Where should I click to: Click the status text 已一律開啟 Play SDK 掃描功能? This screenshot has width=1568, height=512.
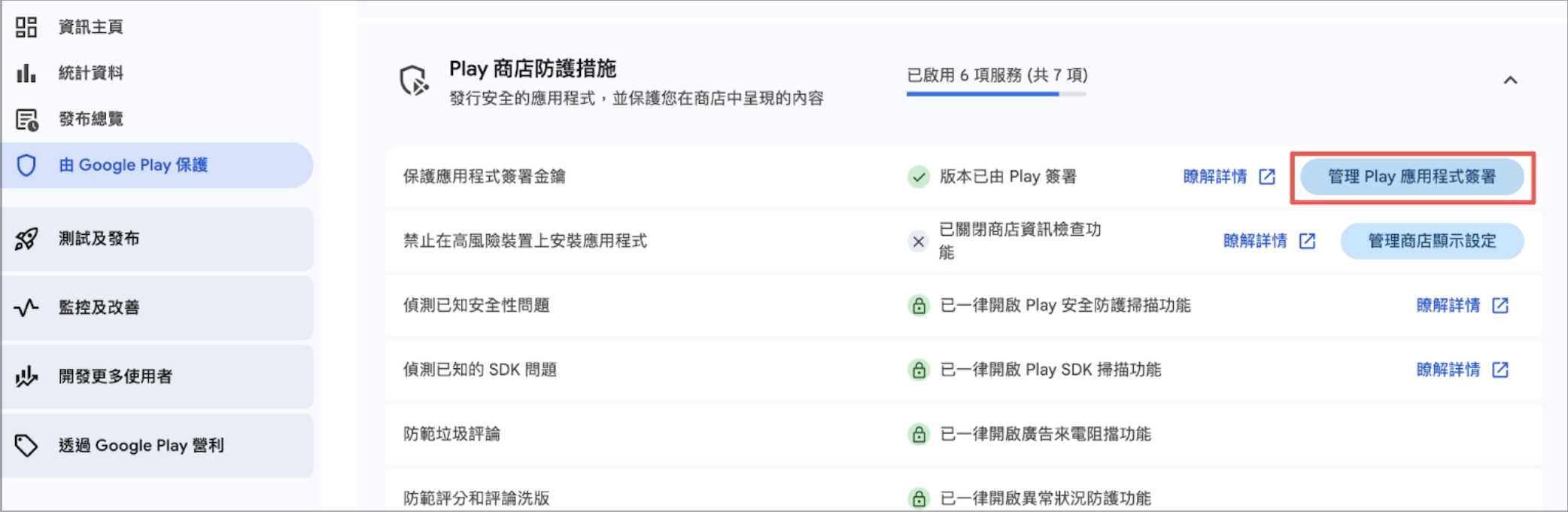click(1050, 370)
